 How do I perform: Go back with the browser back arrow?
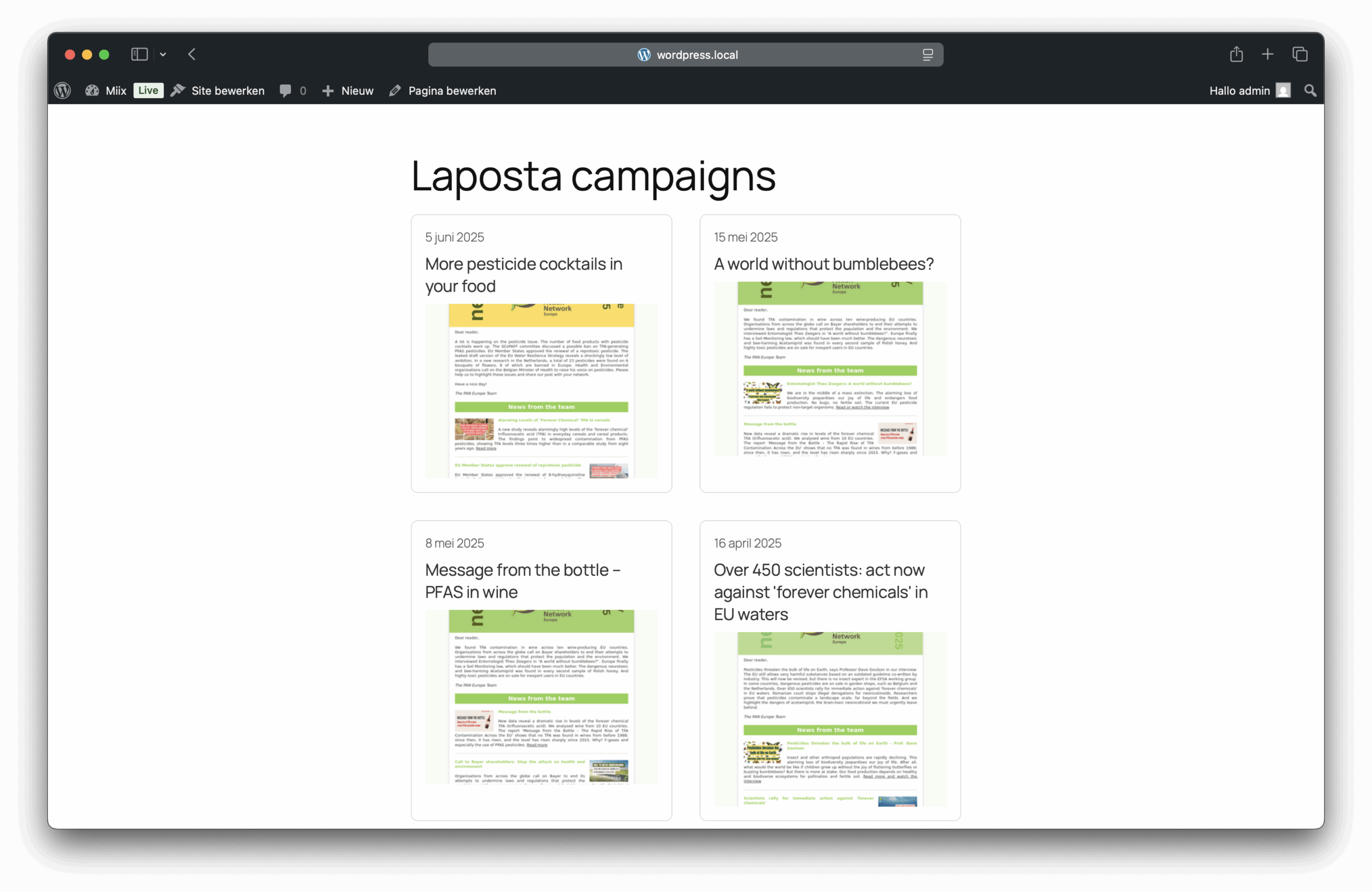[192, 54]
